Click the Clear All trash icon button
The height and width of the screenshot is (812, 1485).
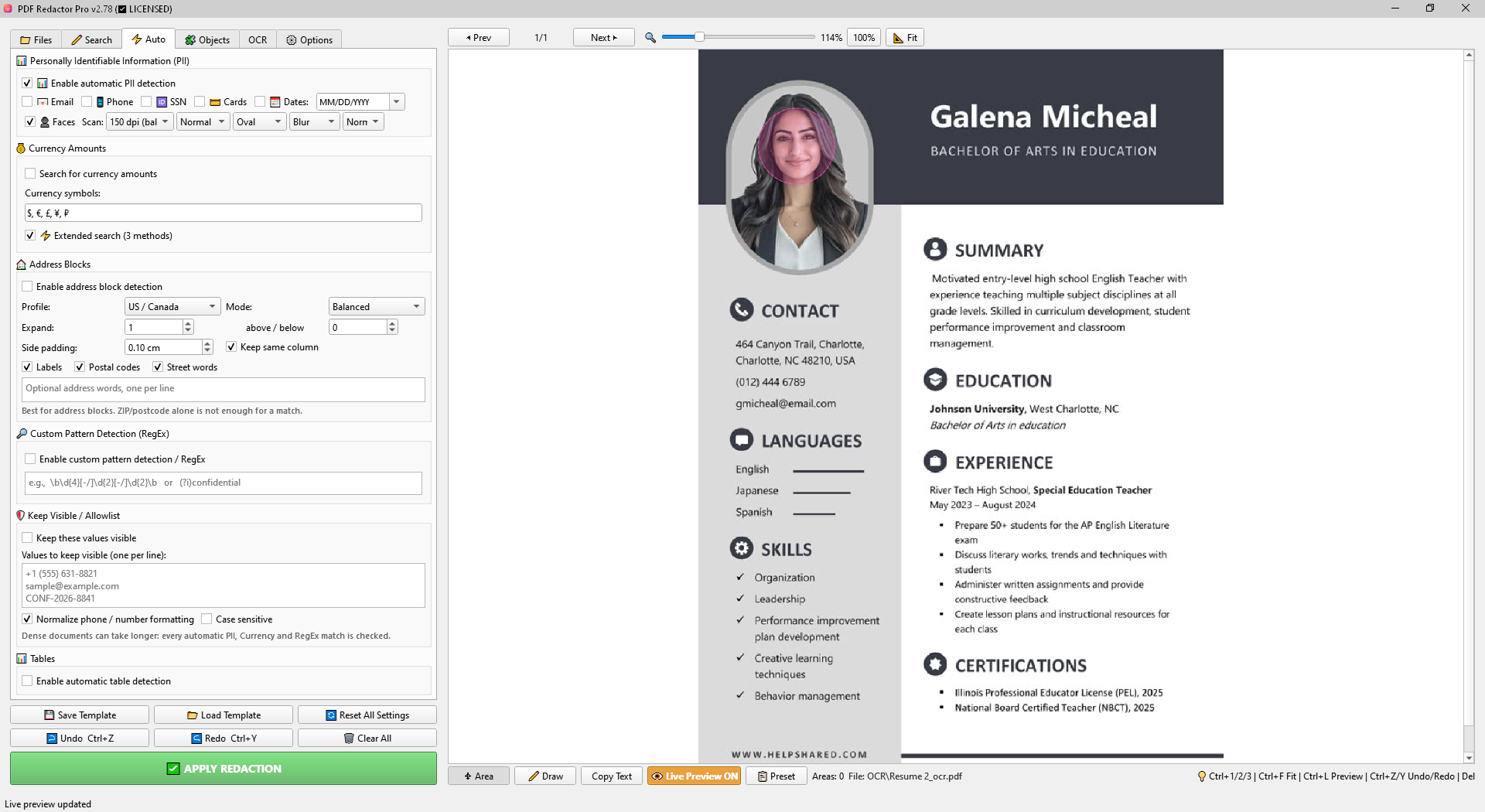(x=367, y=739)
